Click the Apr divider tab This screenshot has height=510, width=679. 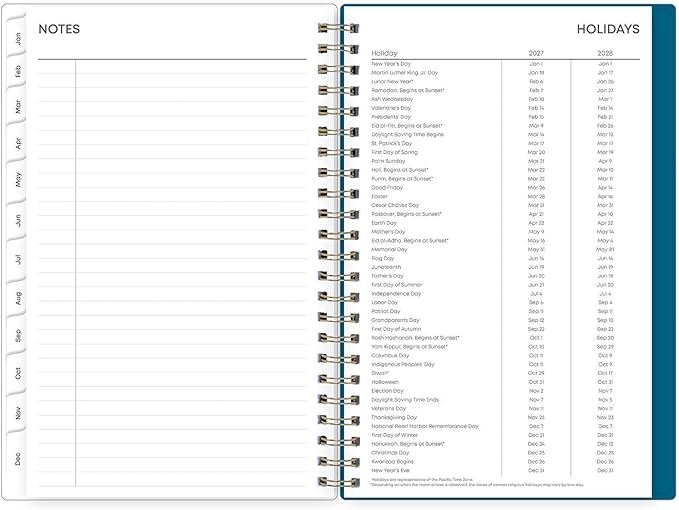click(16, 143)
